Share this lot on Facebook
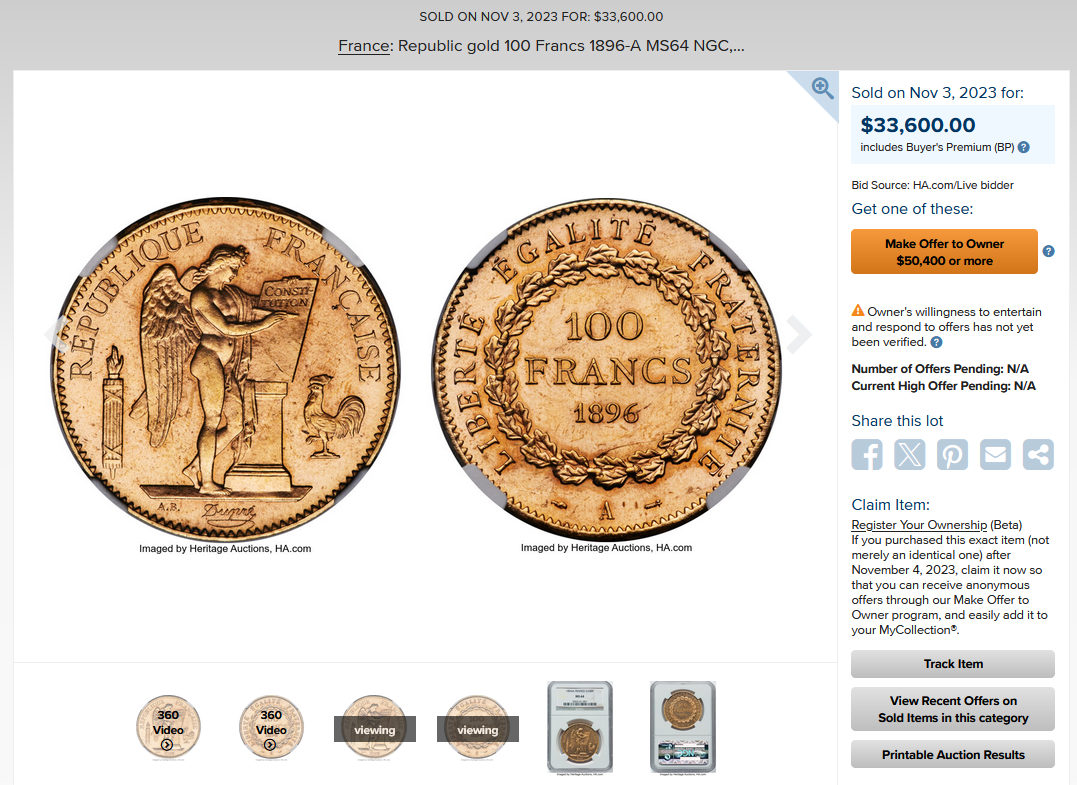This screenshot has width=1077, height=785. 867,454
